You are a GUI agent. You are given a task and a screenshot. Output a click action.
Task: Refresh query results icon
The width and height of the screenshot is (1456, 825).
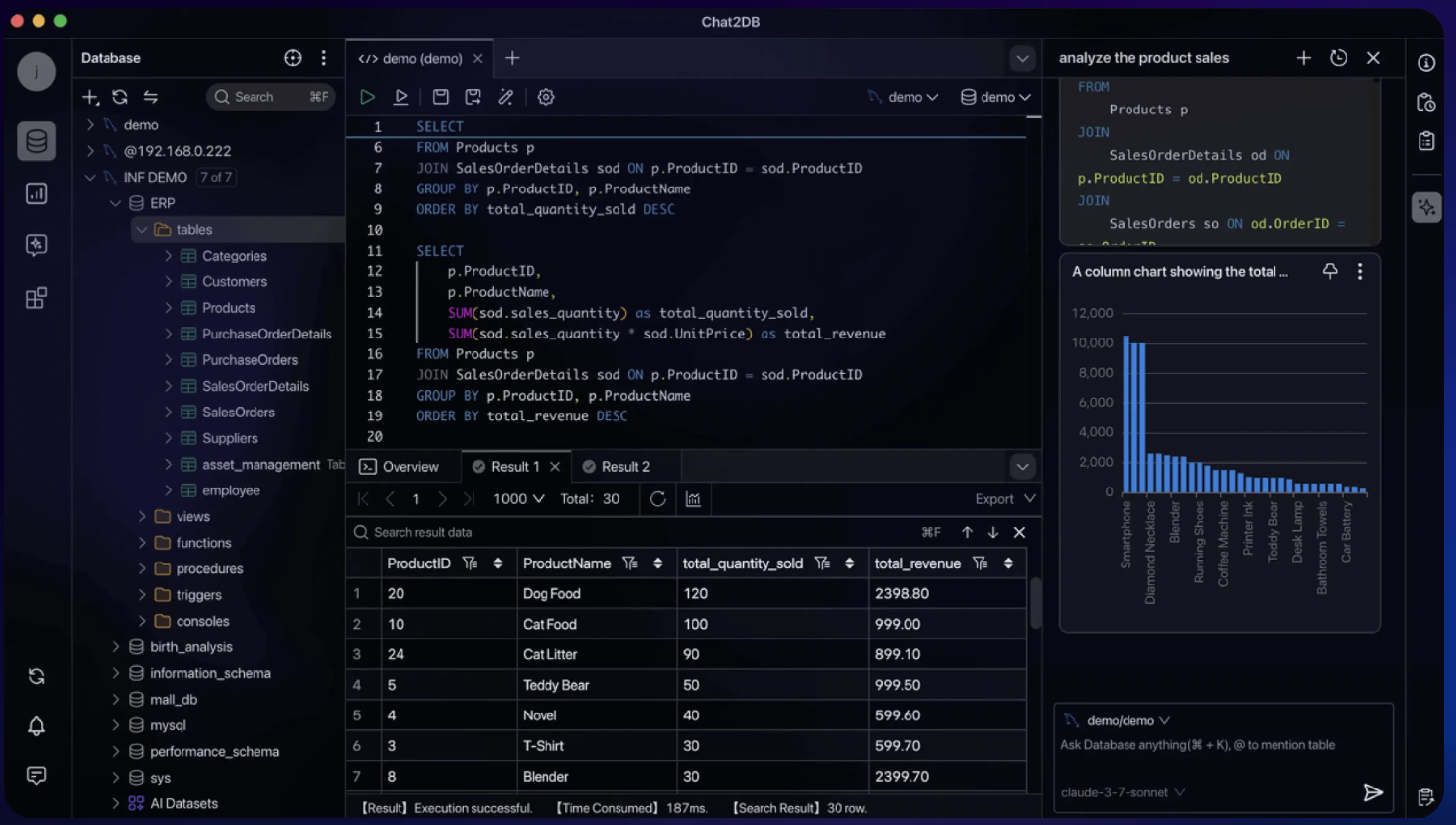658,499
